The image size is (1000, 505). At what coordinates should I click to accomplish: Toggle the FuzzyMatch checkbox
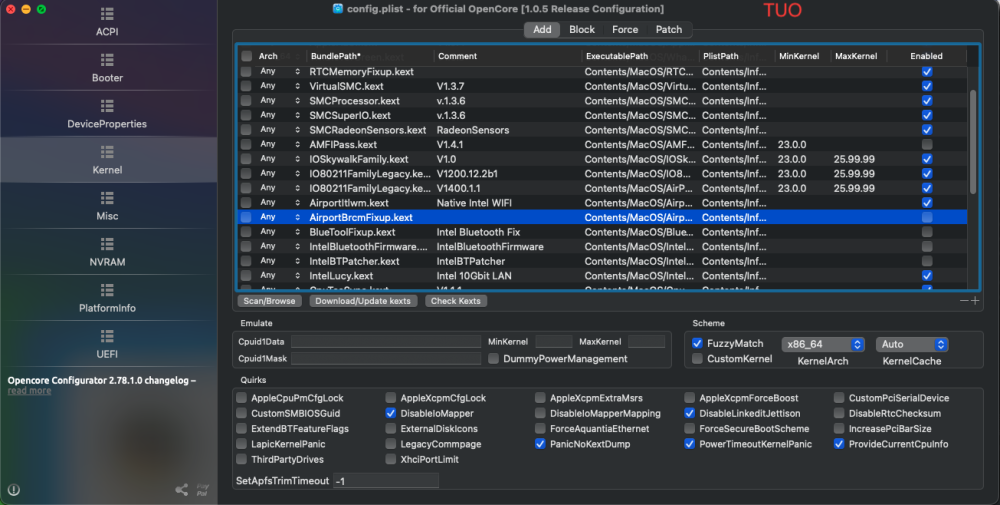(x=698, y=343)
